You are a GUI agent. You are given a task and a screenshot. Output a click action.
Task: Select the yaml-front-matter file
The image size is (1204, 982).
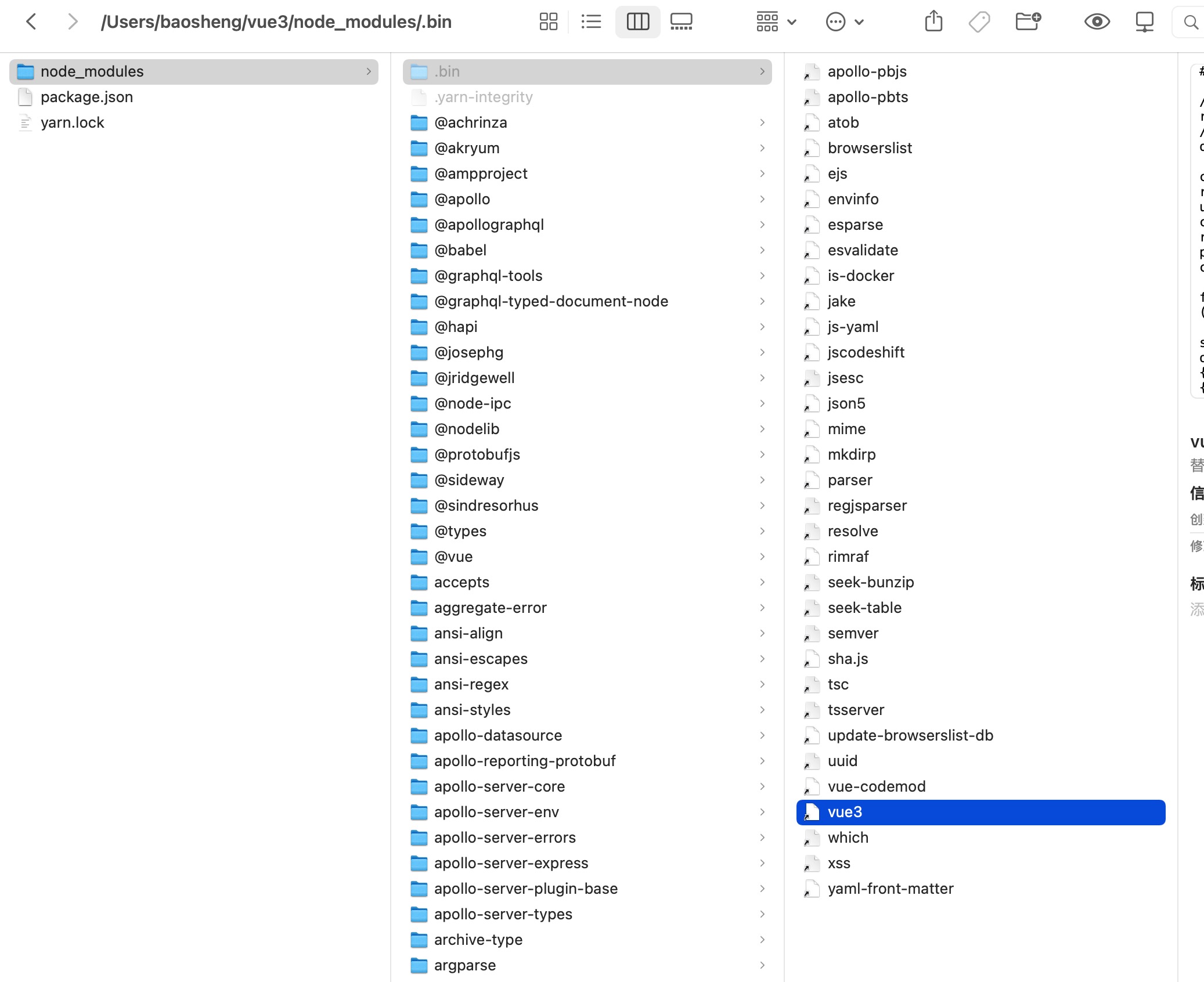coord(980,889)
